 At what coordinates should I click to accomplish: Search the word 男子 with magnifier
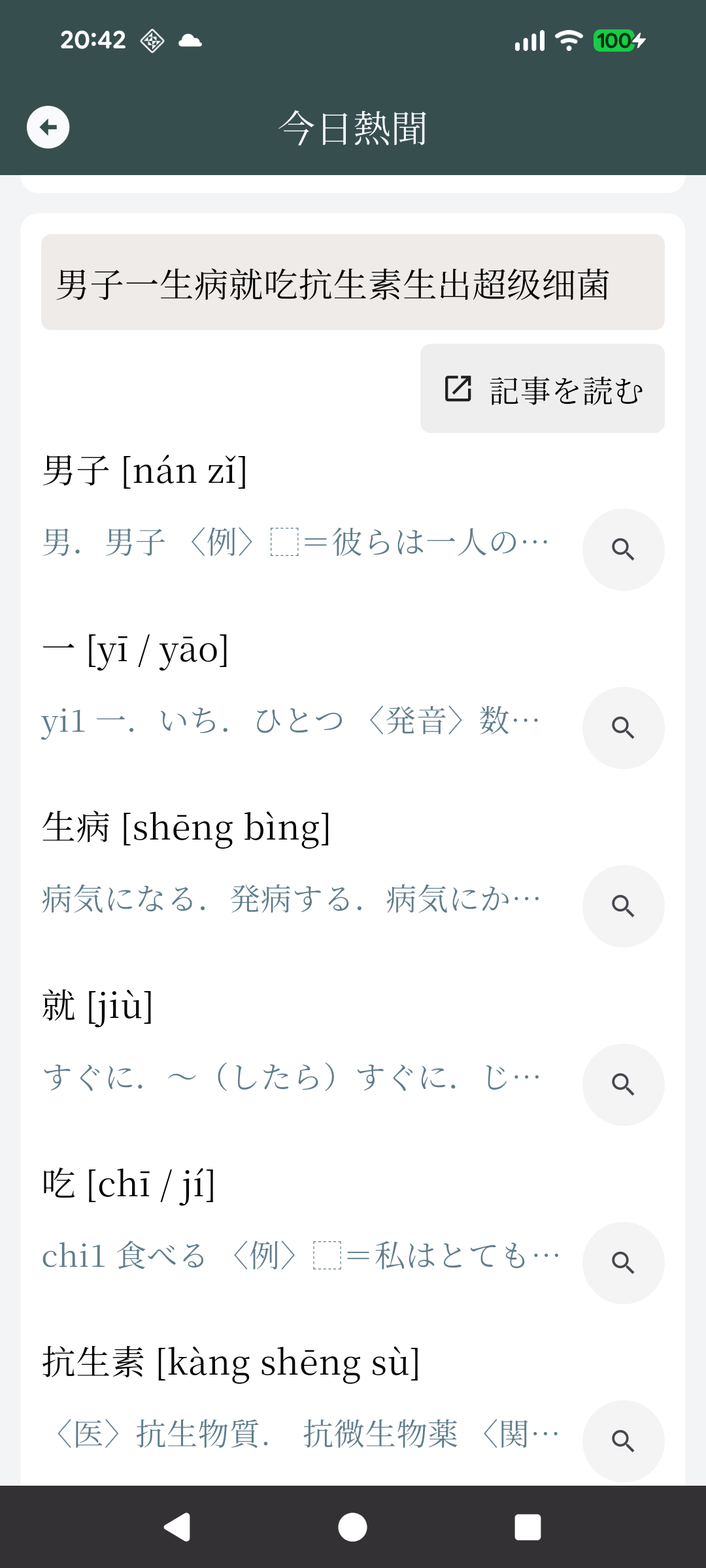623,549
